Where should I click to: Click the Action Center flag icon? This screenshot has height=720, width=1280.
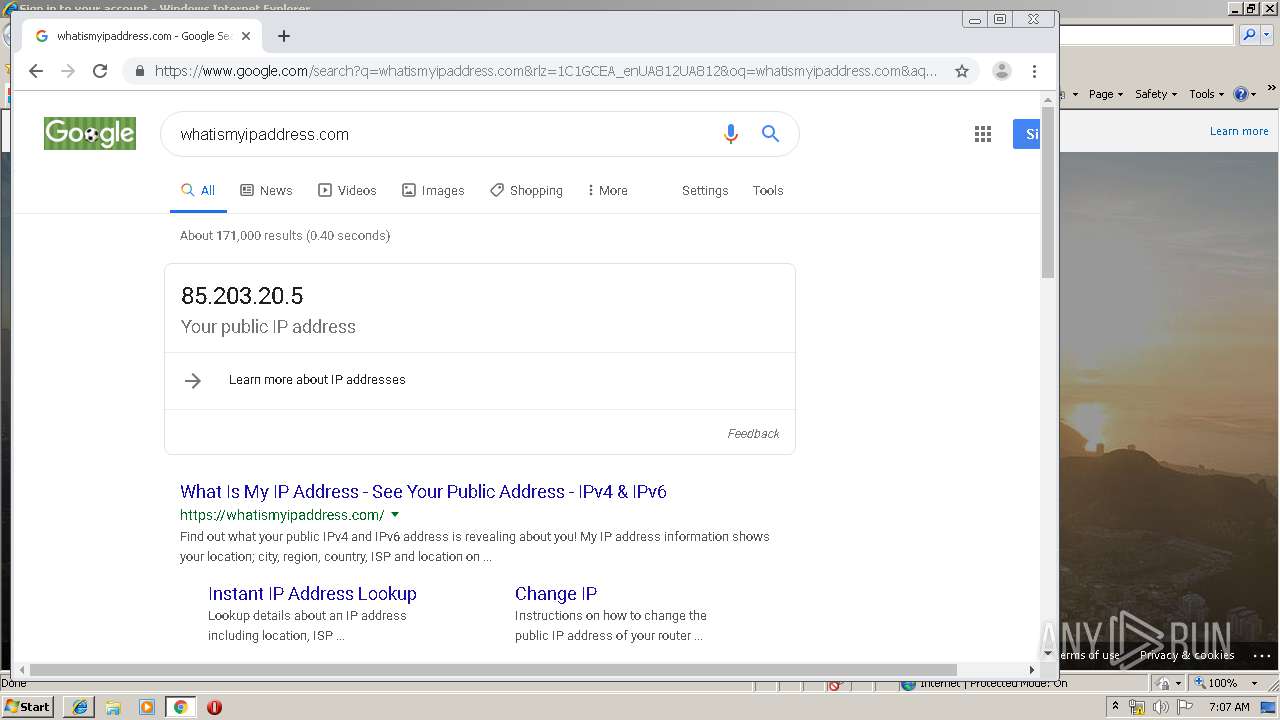(x=1185, y=707)
